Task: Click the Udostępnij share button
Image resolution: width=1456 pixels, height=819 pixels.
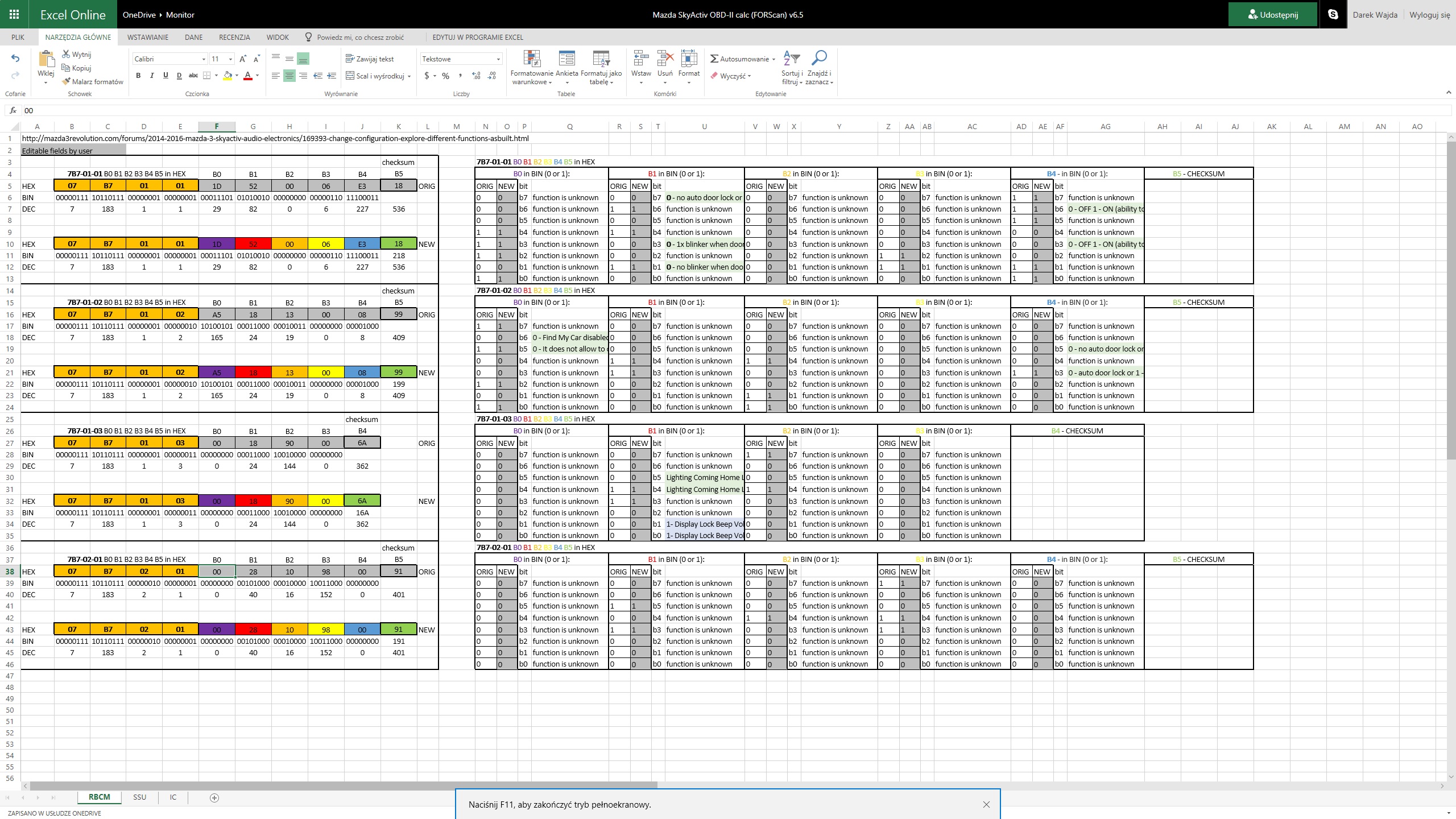Action: 1272,15
